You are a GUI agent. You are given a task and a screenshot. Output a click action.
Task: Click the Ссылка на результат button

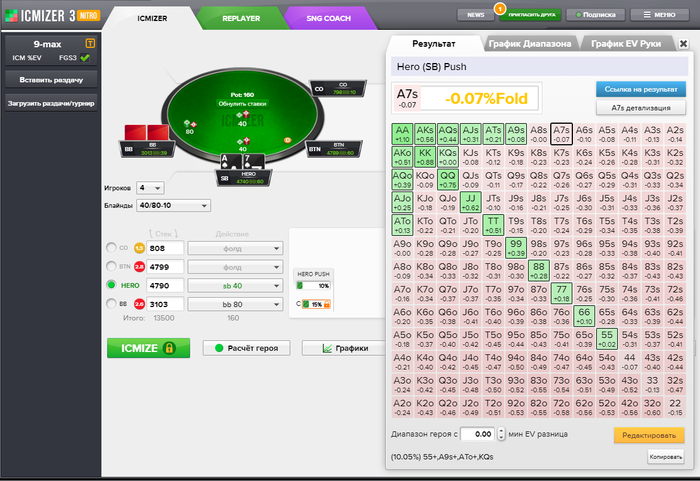tap(641, 89)
